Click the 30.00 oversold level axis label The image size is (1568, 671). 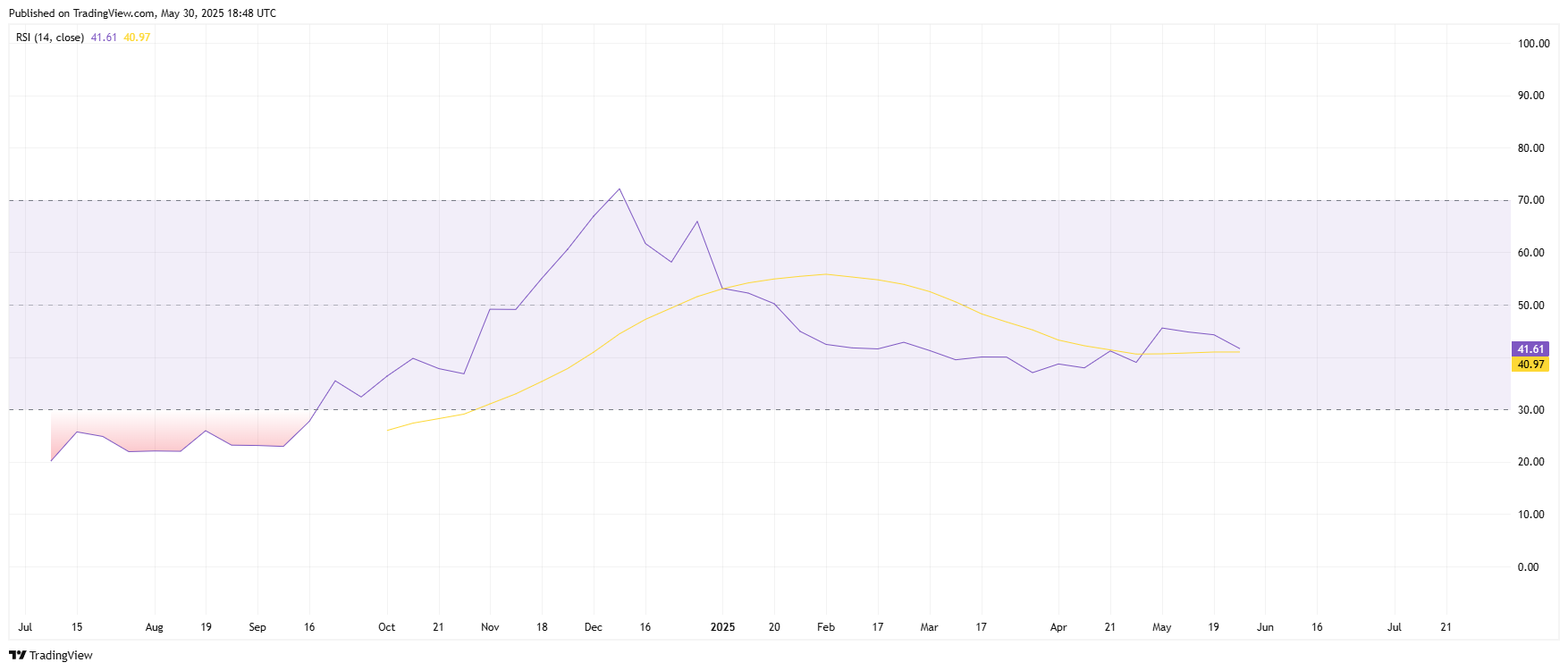pyautogui.click(x=1530, y=410)
